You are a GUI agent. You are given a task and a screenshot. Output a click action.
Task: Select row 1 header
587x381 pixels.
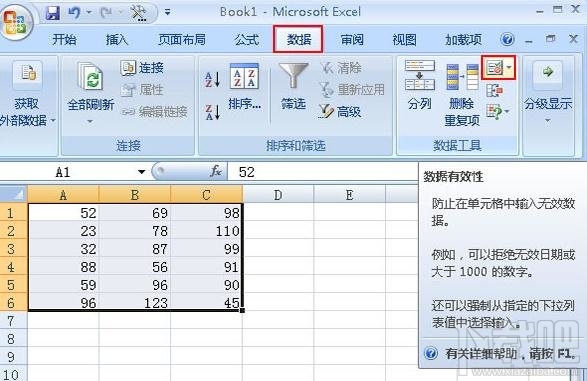[x=13, y=213]
